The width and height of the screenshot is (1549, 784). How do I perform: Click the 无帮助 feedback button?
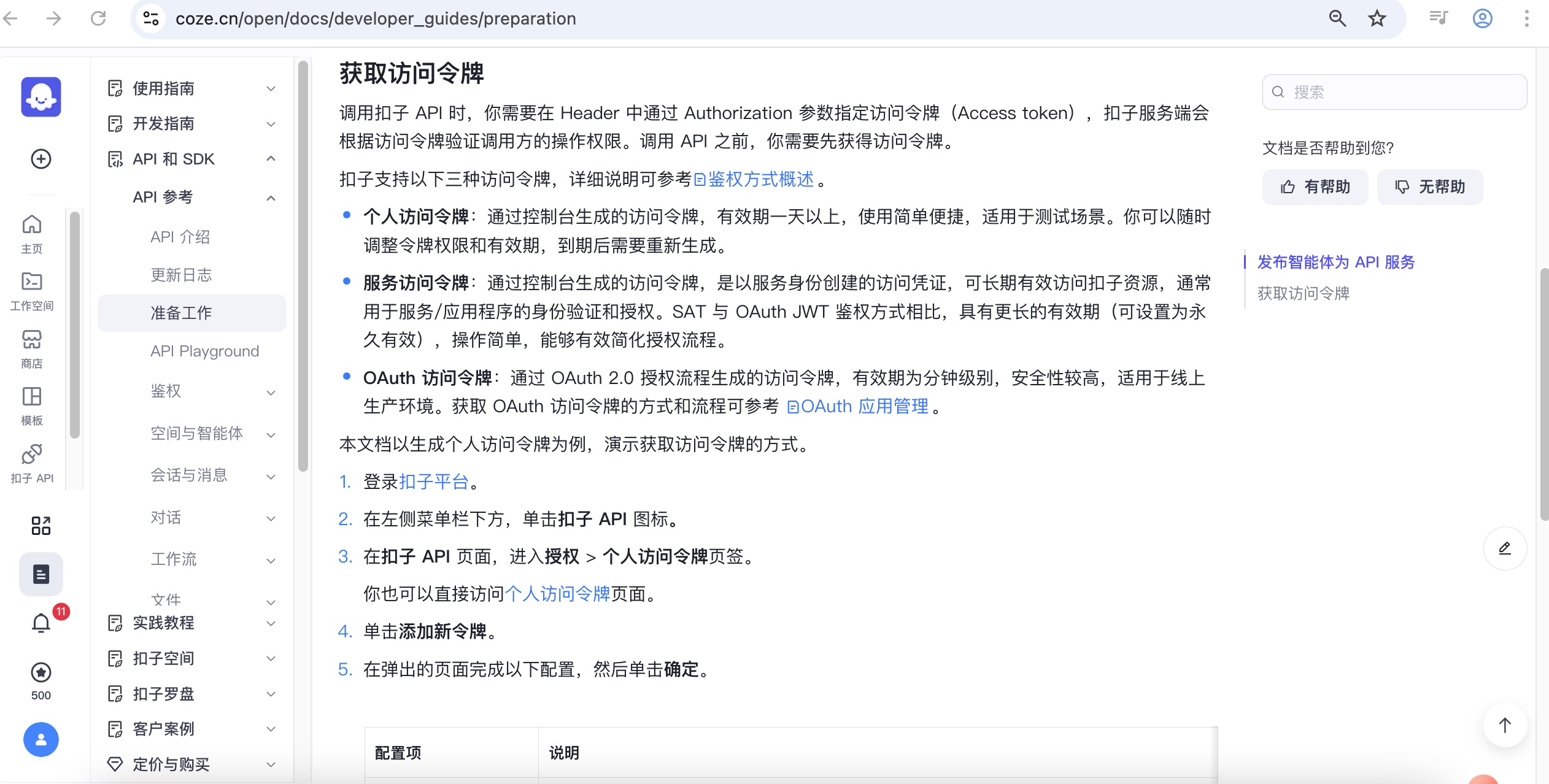point(1430,186)
